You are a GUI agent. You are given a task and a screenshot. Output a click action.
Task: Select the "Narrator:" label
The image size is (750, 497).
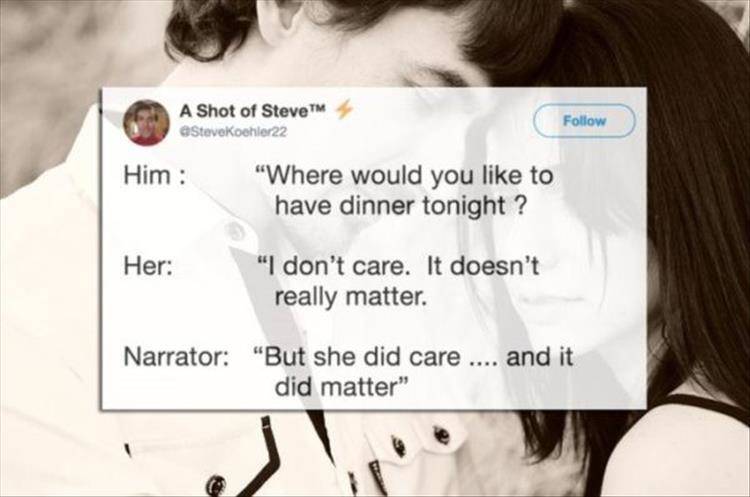176,357
